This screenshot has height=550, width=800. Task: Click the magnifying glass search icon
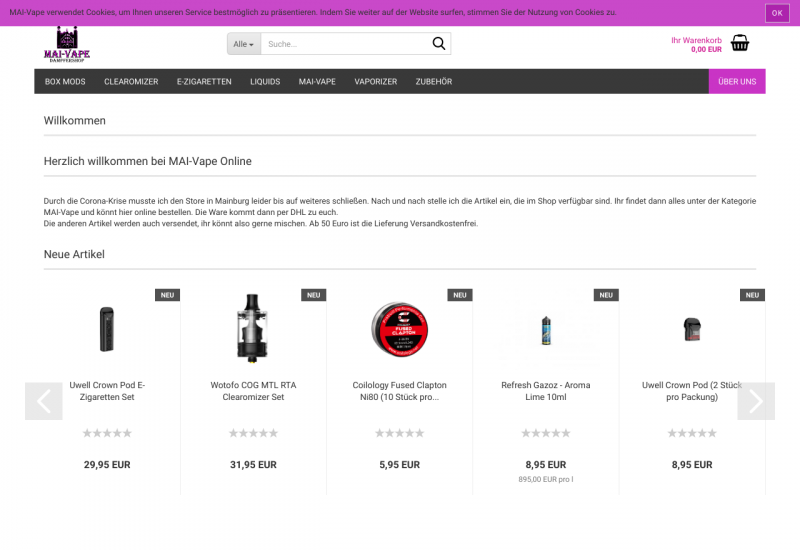438,44
